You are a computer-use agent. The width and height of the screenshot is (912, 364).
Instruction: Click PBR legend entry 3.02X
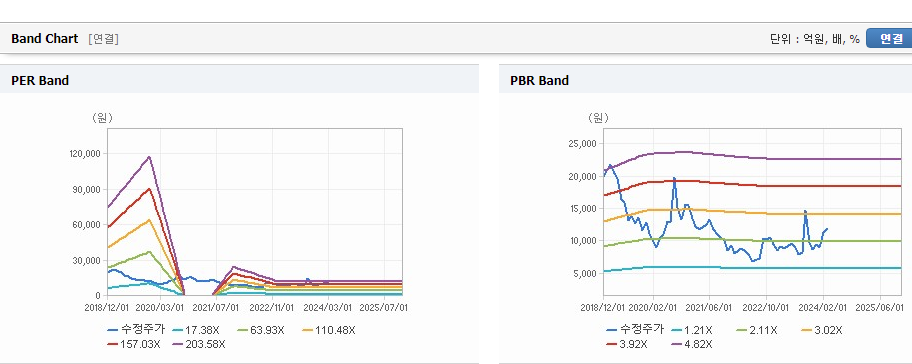point(822,330)
